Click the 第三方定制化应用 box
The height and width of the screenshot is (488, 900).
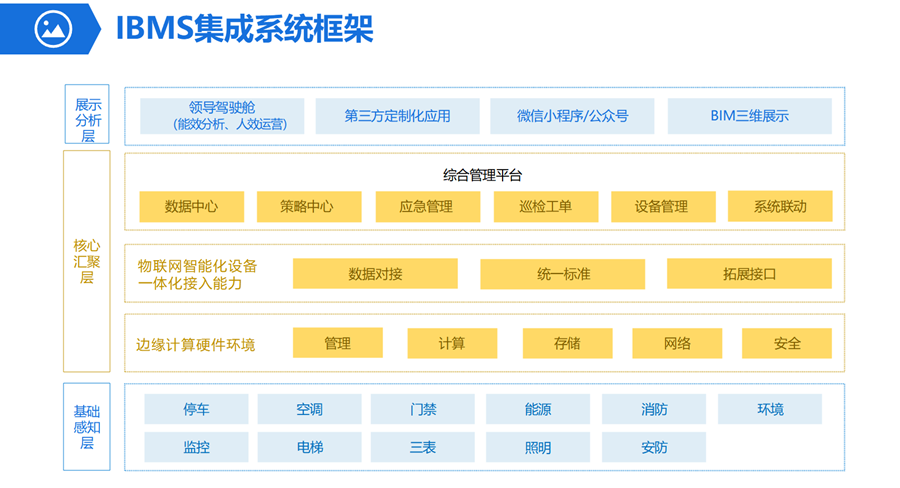click(x=397, y=116)
